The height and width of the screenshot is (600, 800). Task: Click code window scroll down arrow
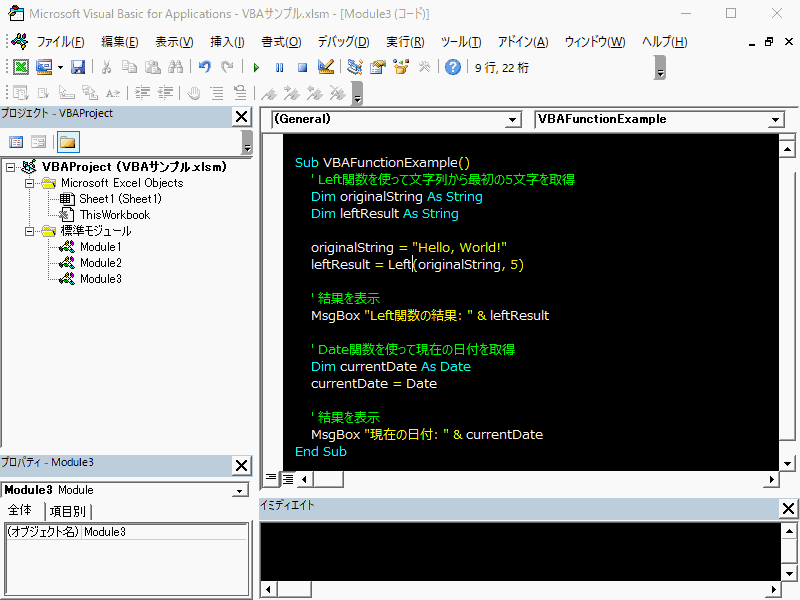coord(787,464)
